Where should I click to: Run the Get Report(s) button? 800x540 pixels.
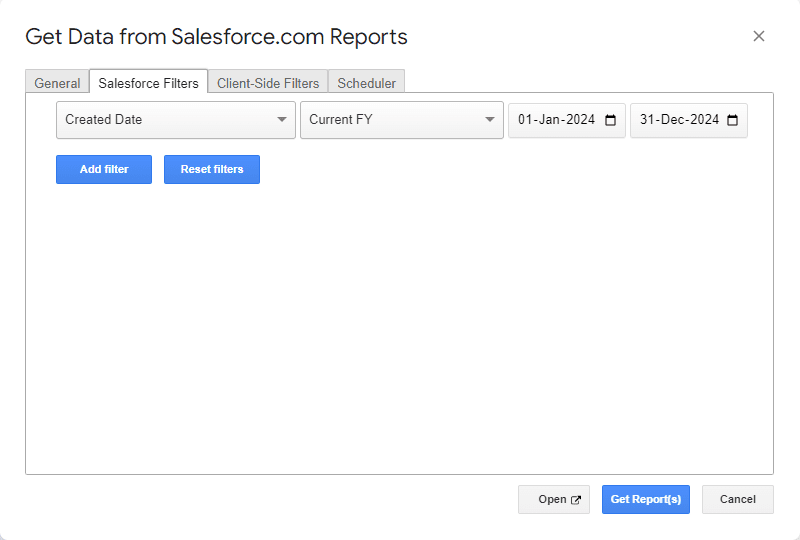coord(645,499)
